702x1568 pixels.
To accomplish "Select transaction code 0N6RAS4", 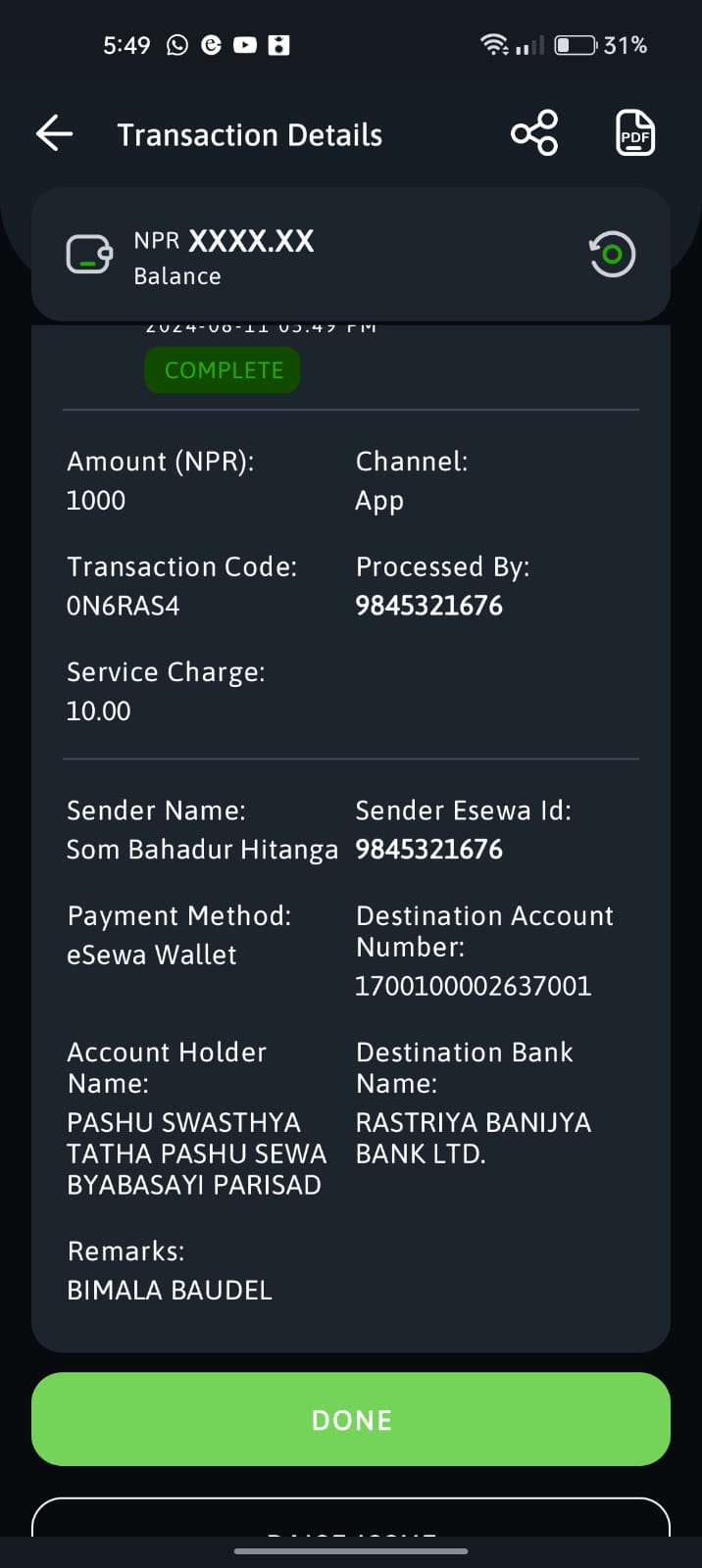I will coord(123,606).
